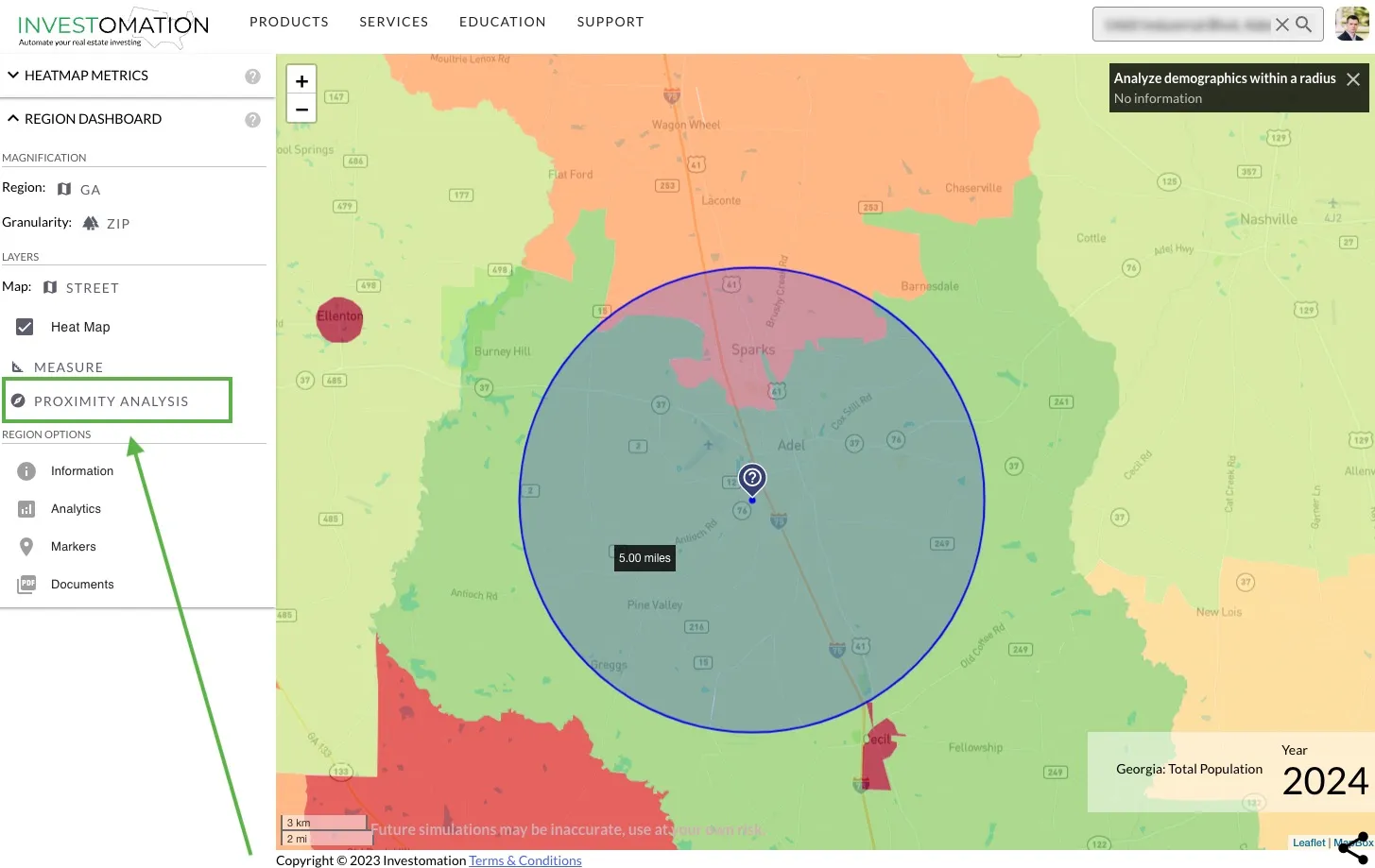
Task: Open the Support menu
Action: tap(610, 21)
